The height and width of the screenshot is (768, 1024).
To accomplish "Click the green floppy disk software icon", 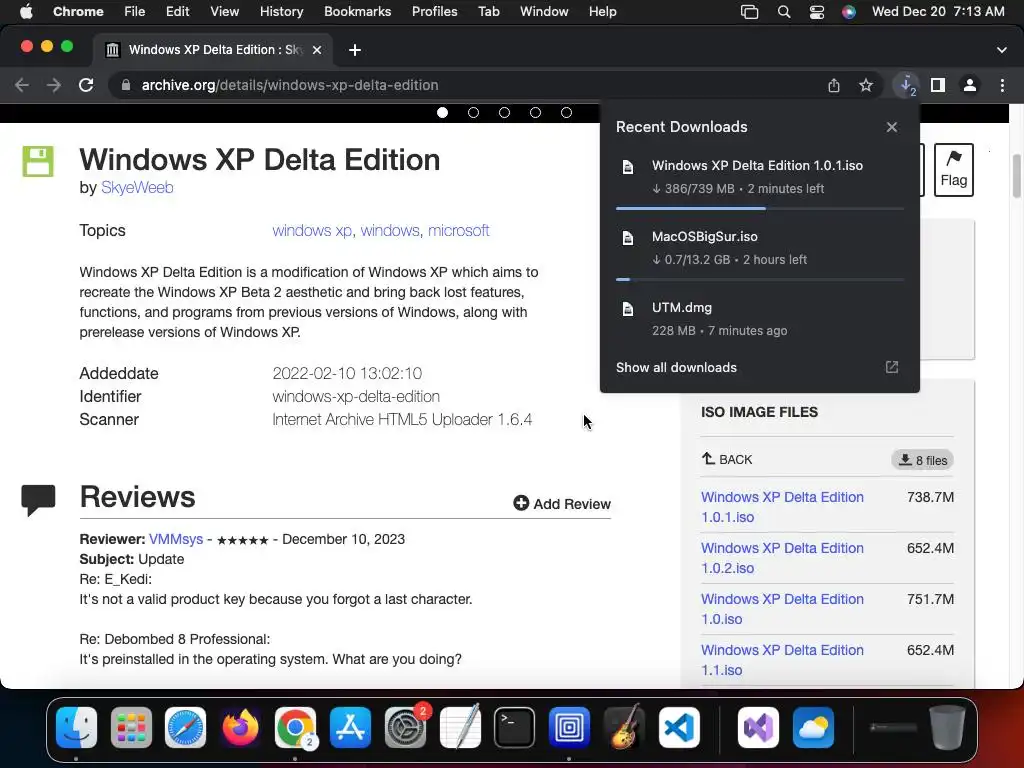I will click(x=38, y=161).
